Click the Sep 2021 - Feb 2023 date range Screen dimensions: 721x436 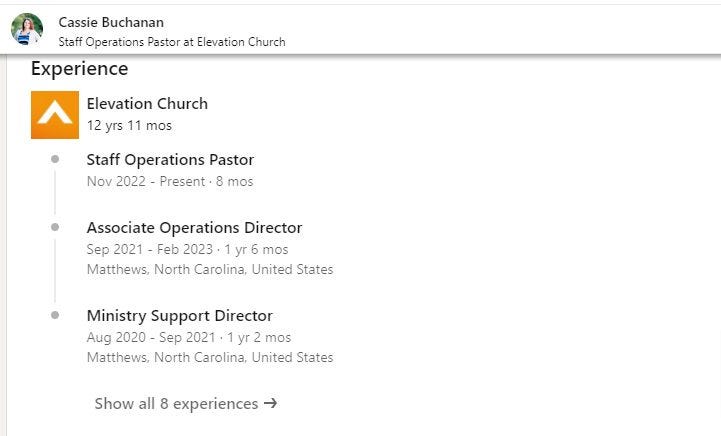pyautogui.click(x=149, y=249)
